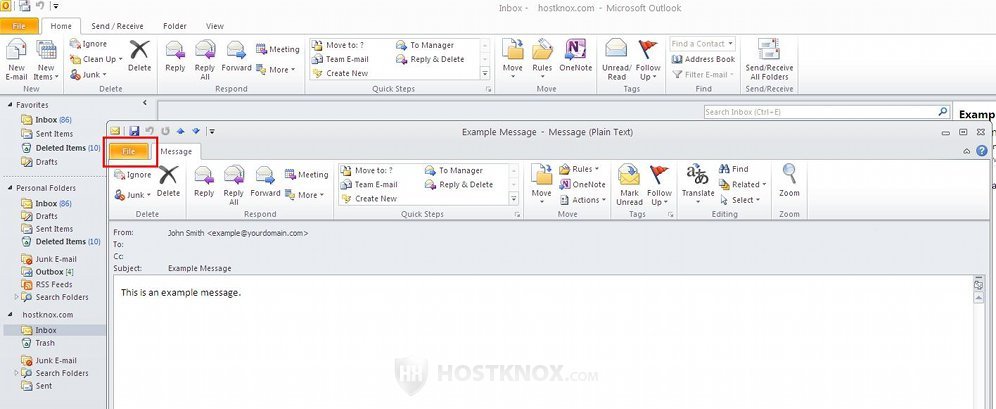Viewport: 996px width, 409px height.
Task: Select Message tab in message window
Action: tap(176, 152)
